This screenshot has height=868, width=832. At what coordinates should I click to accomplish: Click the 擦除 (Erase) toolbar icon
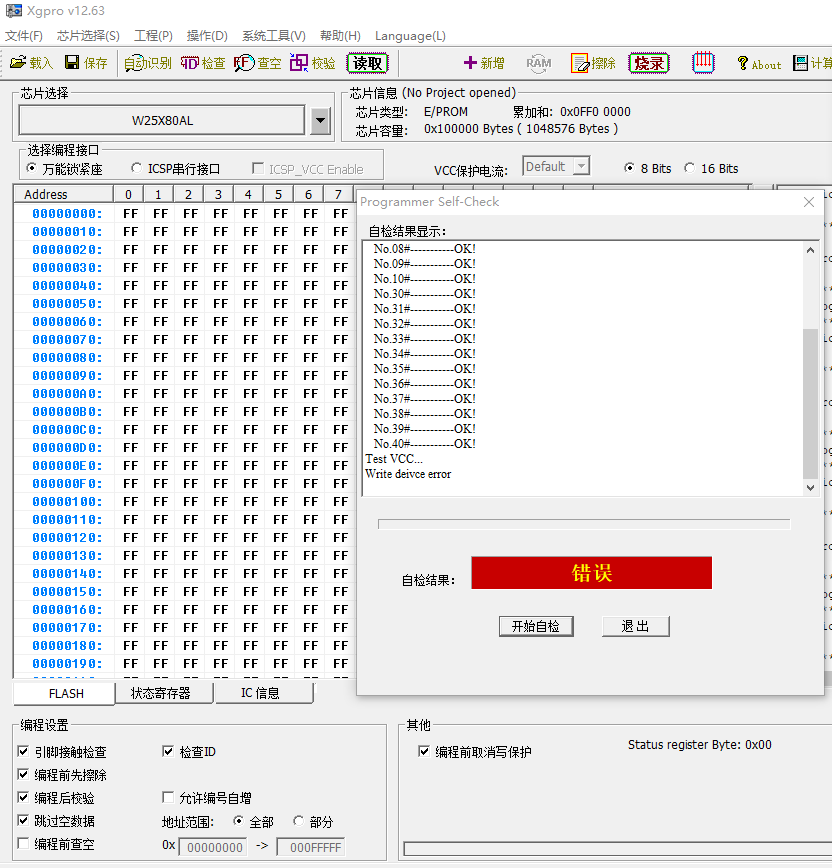pyautogui.click(x=593, y=63)
